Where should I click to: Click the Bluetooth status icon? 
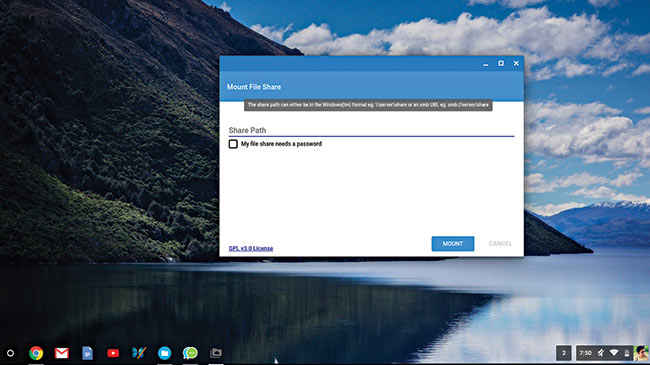[x=601, y=353]
